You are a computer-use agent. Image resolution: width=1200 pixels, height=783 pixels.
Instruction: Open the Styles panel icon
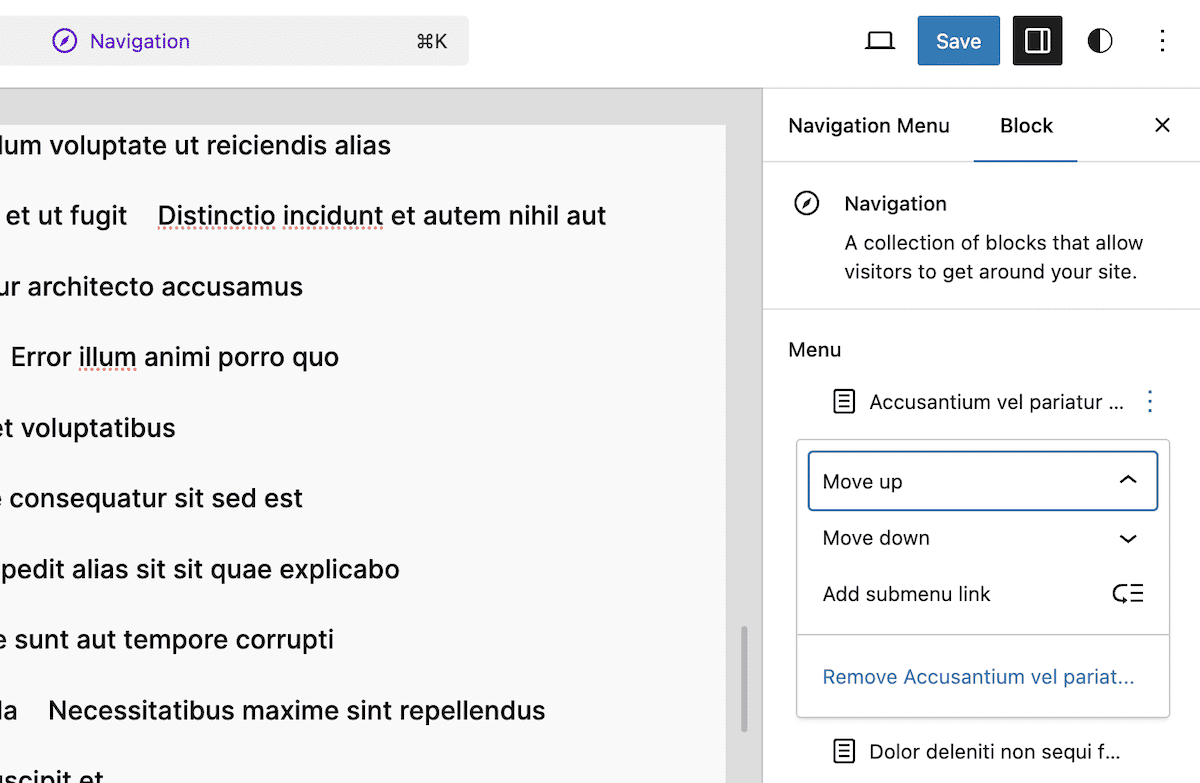1099,41
